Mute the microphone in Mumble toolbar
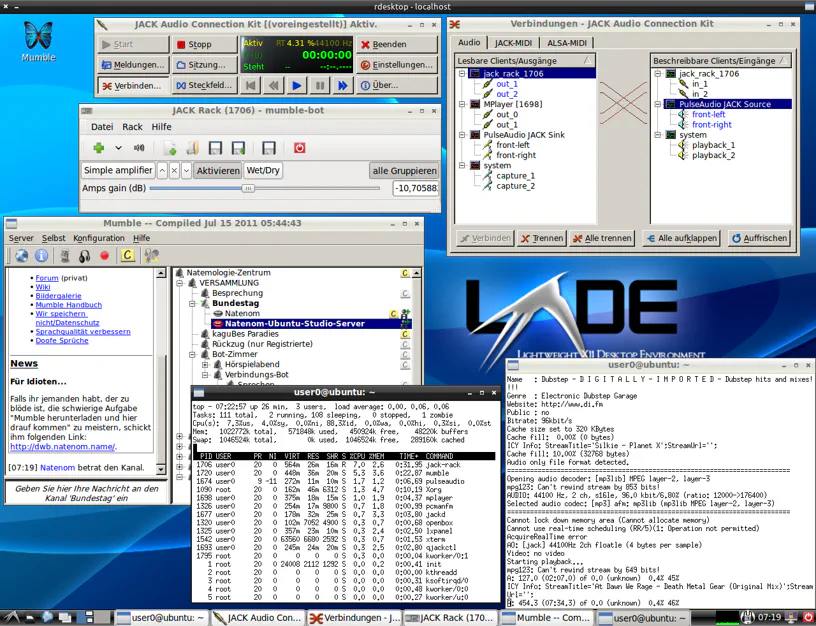The image size is (816, 626). pyautogui.click(x=65, y=255)
